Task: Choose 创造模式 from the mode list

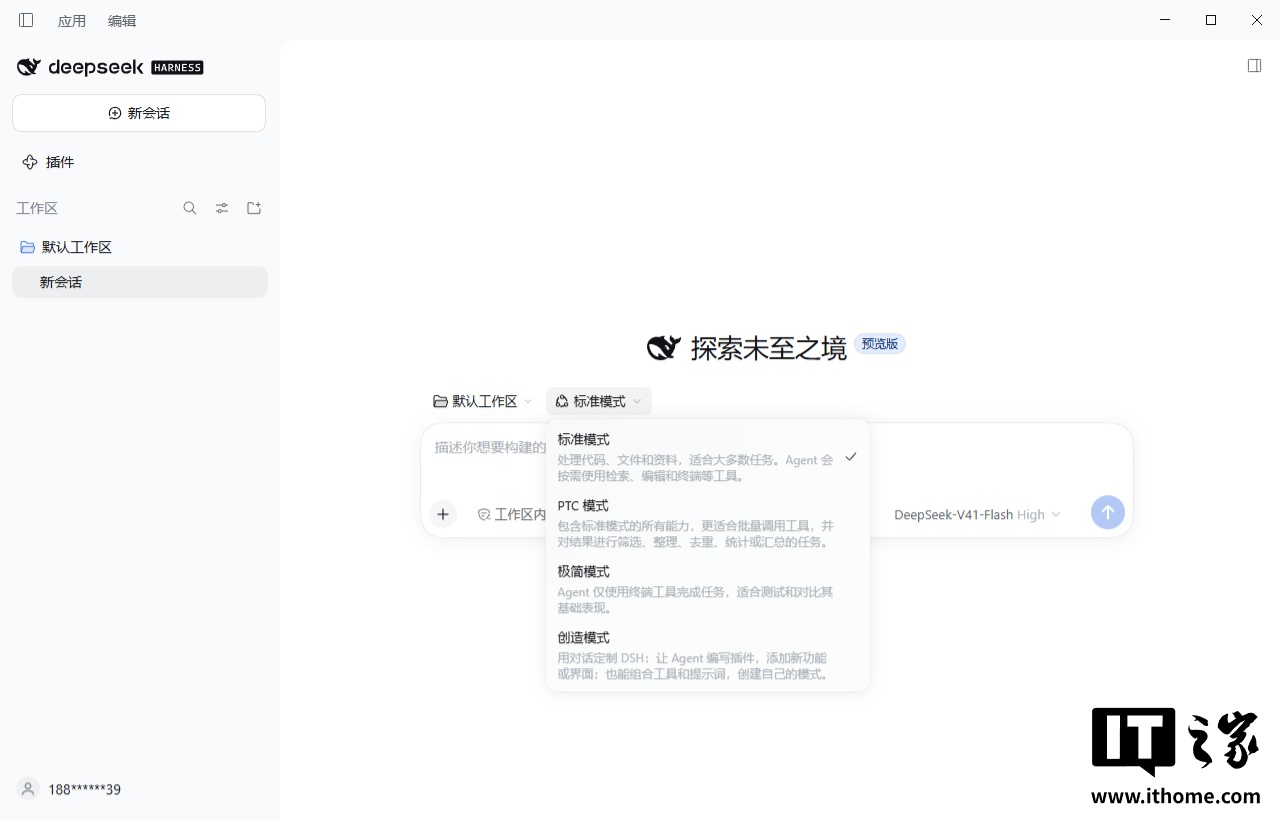Action: click(708, 655)
